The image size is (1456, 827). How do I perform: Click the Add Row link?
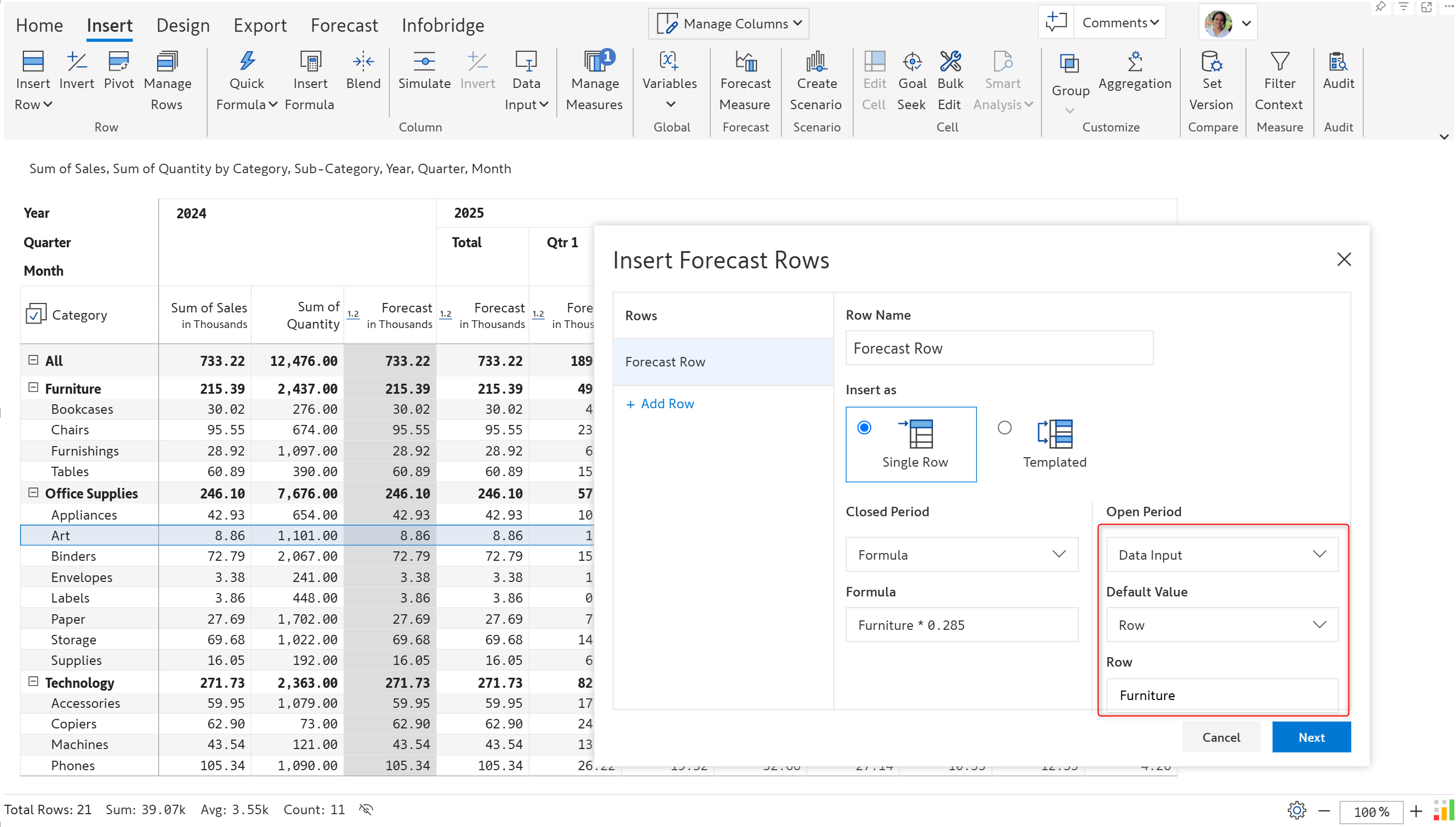pos(660,404)
